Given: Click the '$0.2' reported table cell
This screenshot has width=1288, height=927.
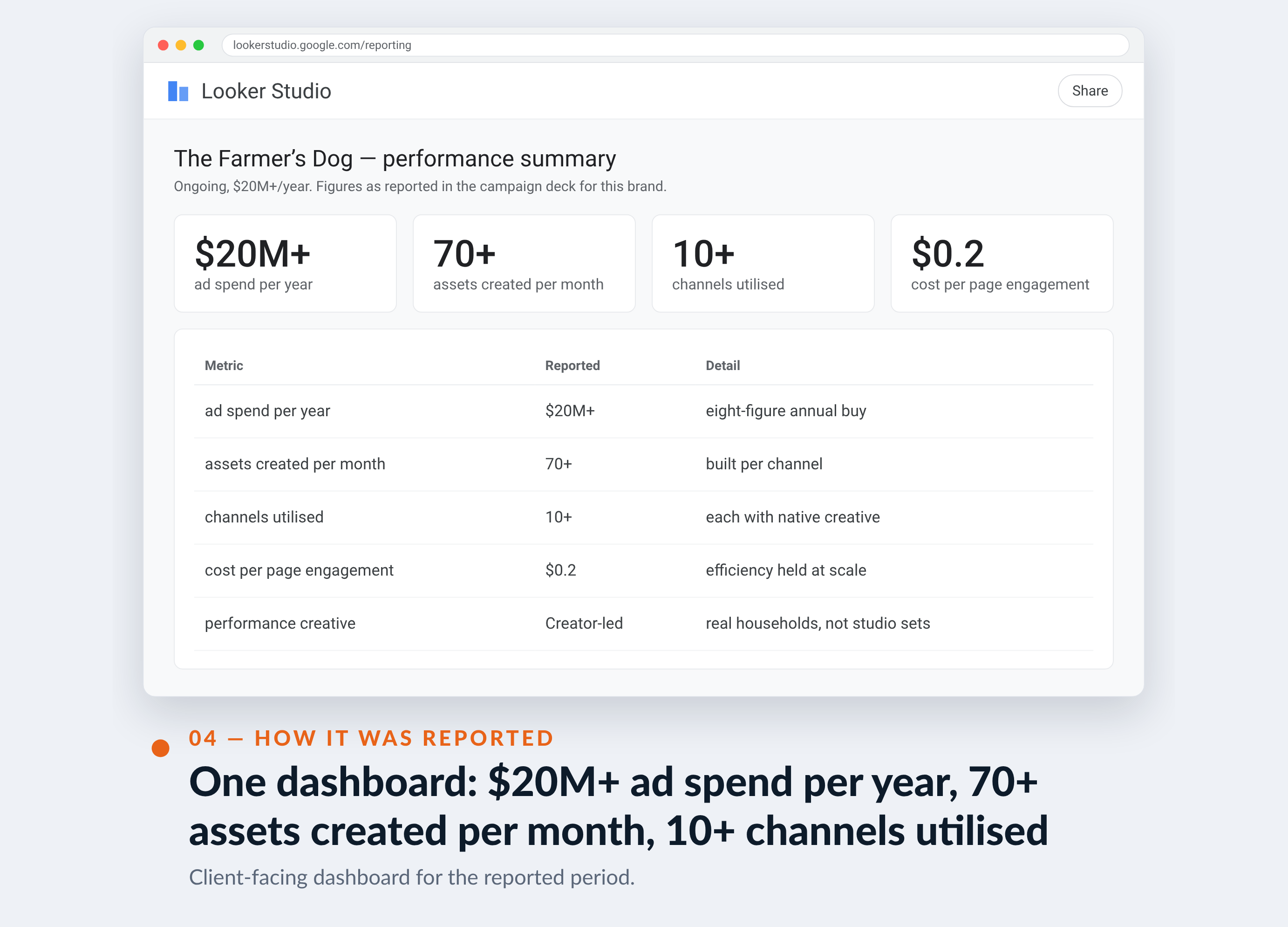Looking at the screenshot, I should pyautogui.click(x=560, y=570).
